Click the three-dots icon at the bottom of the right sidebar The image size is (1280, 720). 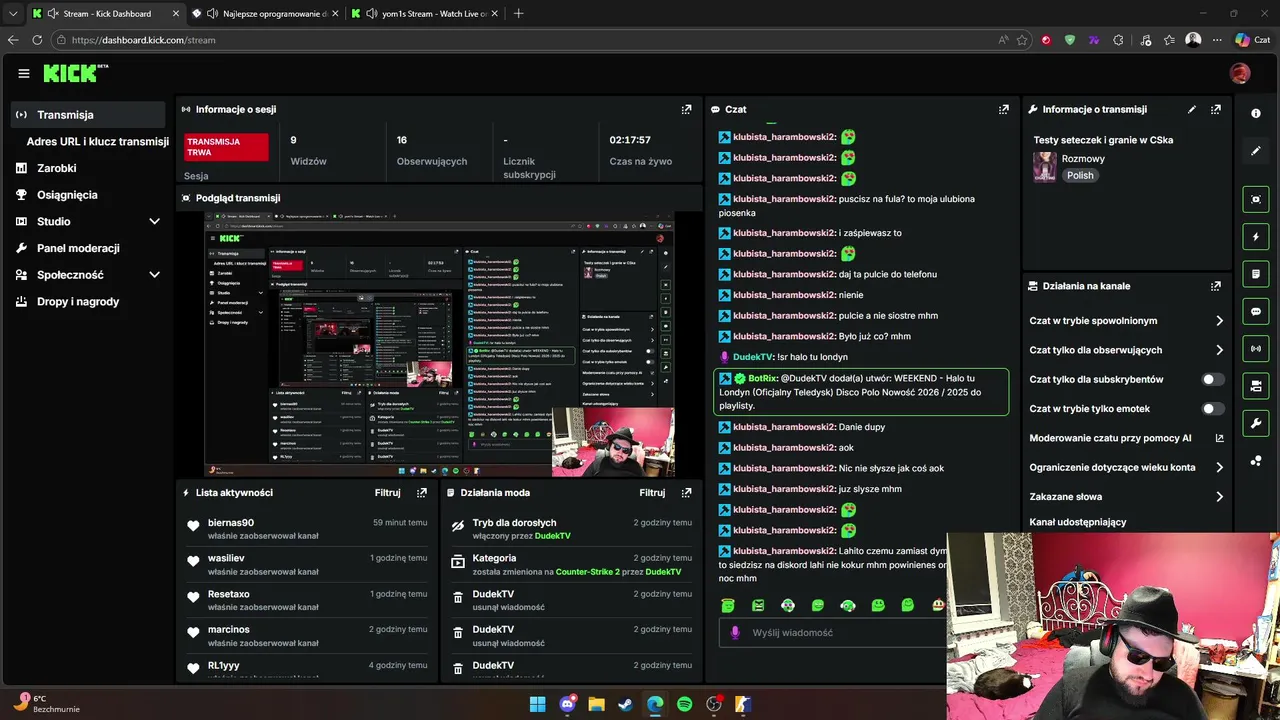click(x=1256, y=461)
